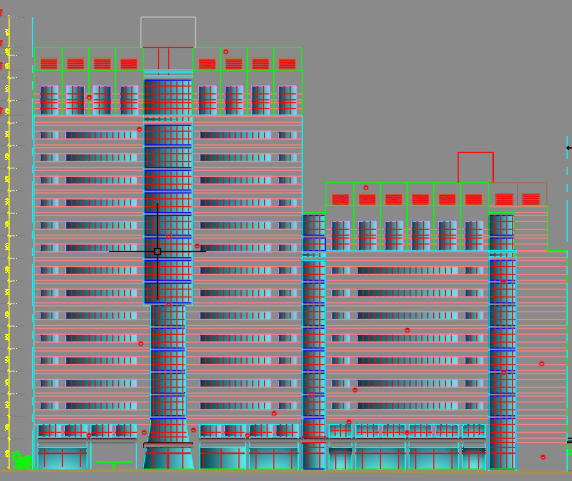Click the cyan vertical line at left facade edge

point(32,242)
